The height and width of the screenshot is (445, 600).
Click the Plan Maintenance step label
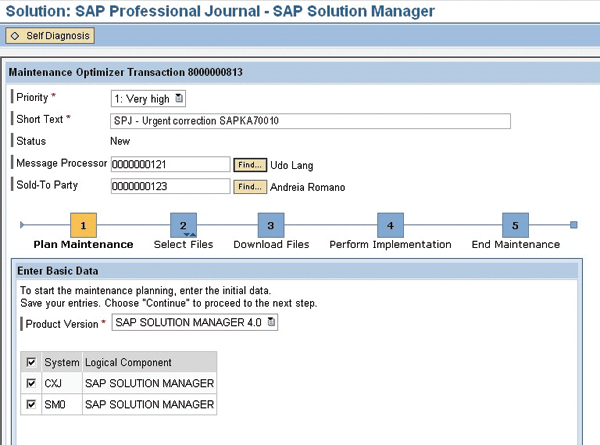click(83, 244)
